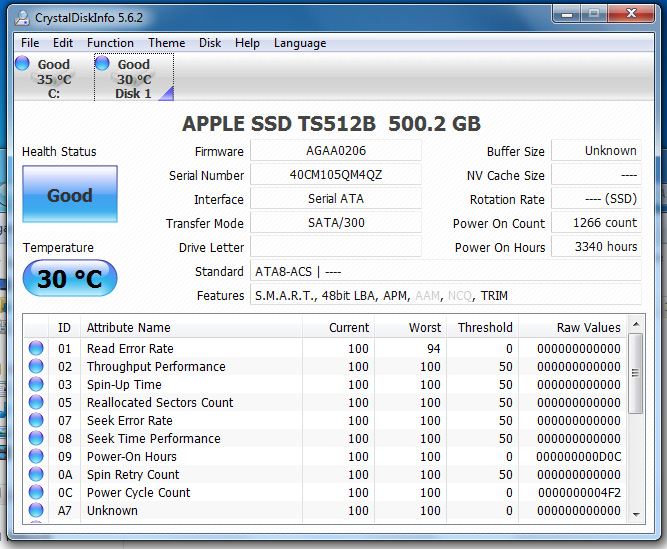Image resolution: width=667 pixels, height=549 pixels.
Task: Click the empty Drive Letter field
Action: (x=336, y=247)
